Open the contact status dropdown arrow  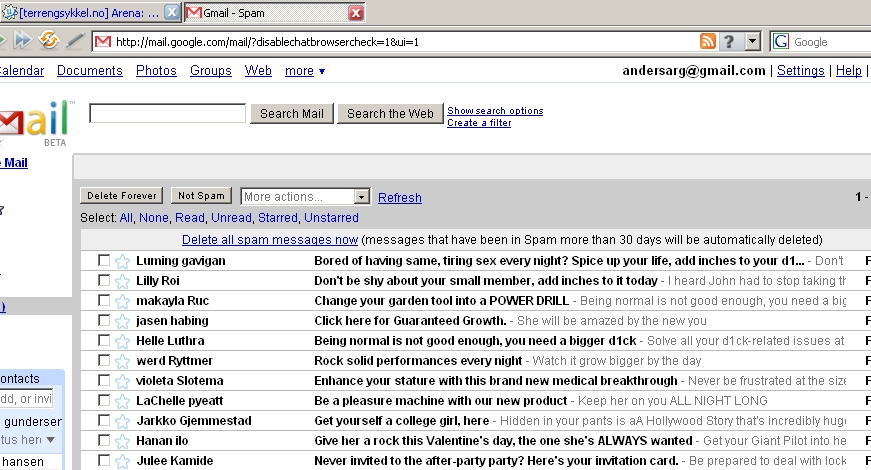[x=51, y=440]
